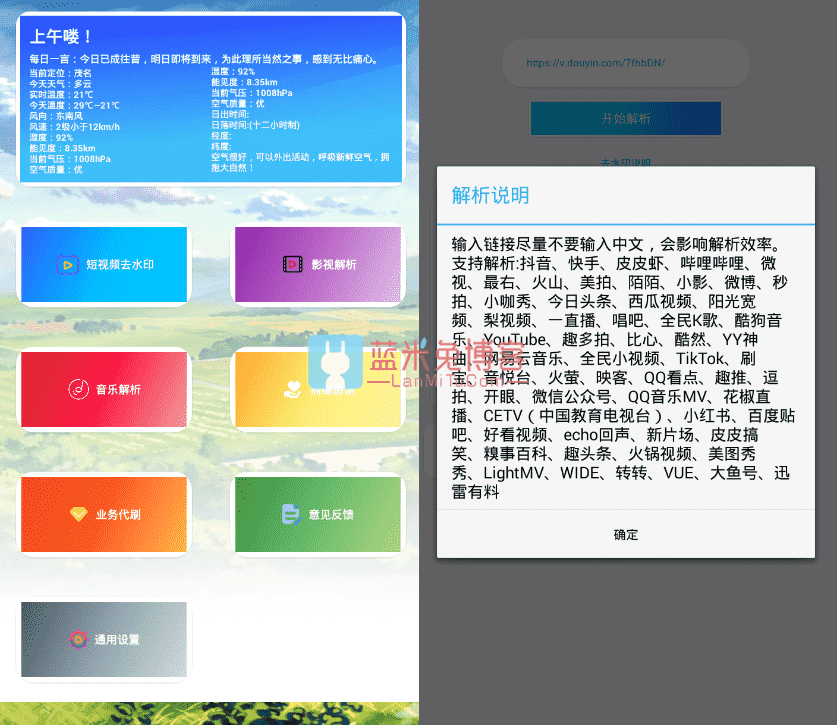Click the music note icon beside 音乐解析

tap(78, 389)
